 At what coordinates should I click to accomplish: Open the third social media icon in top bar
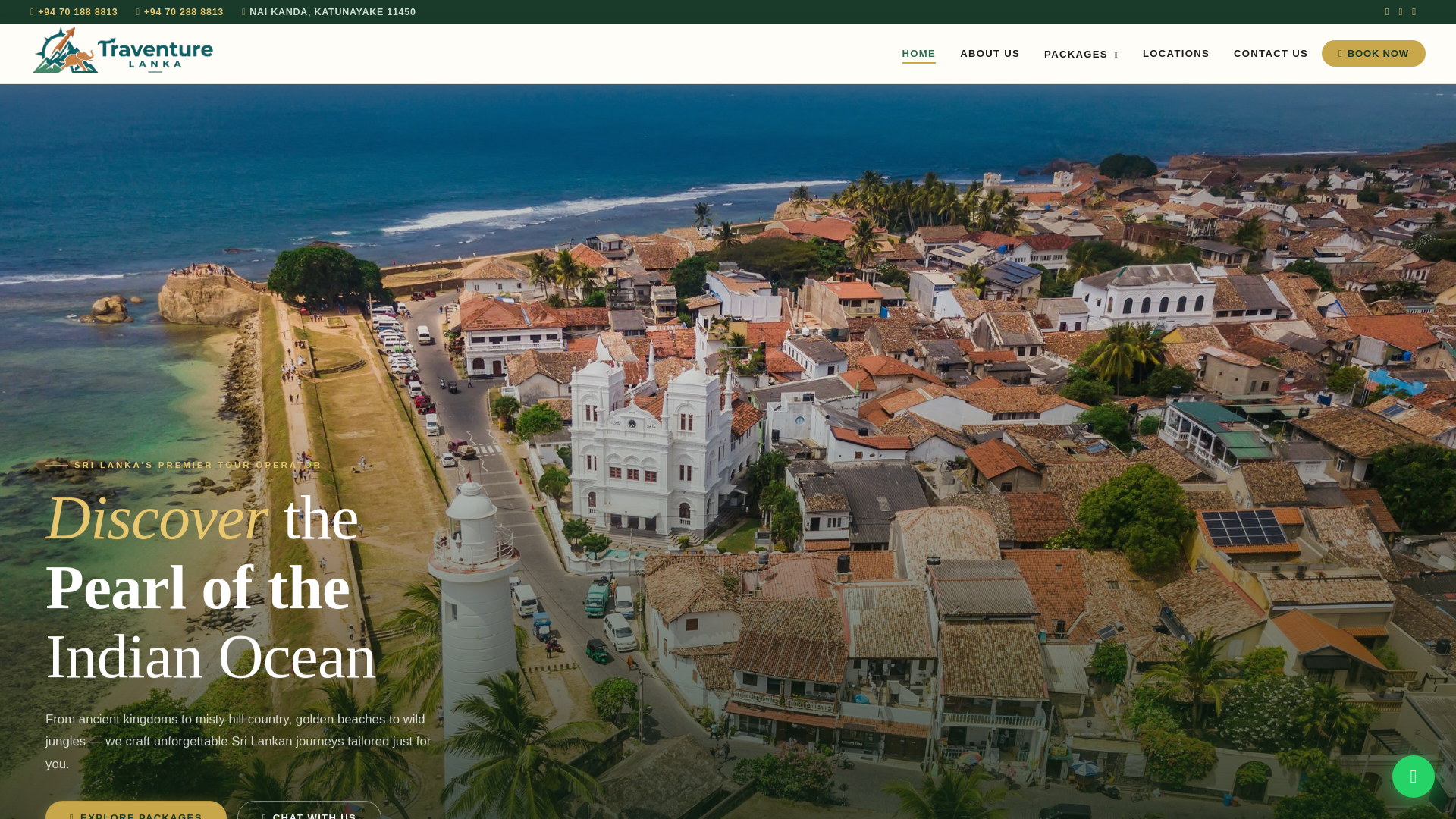point(1414,12)
